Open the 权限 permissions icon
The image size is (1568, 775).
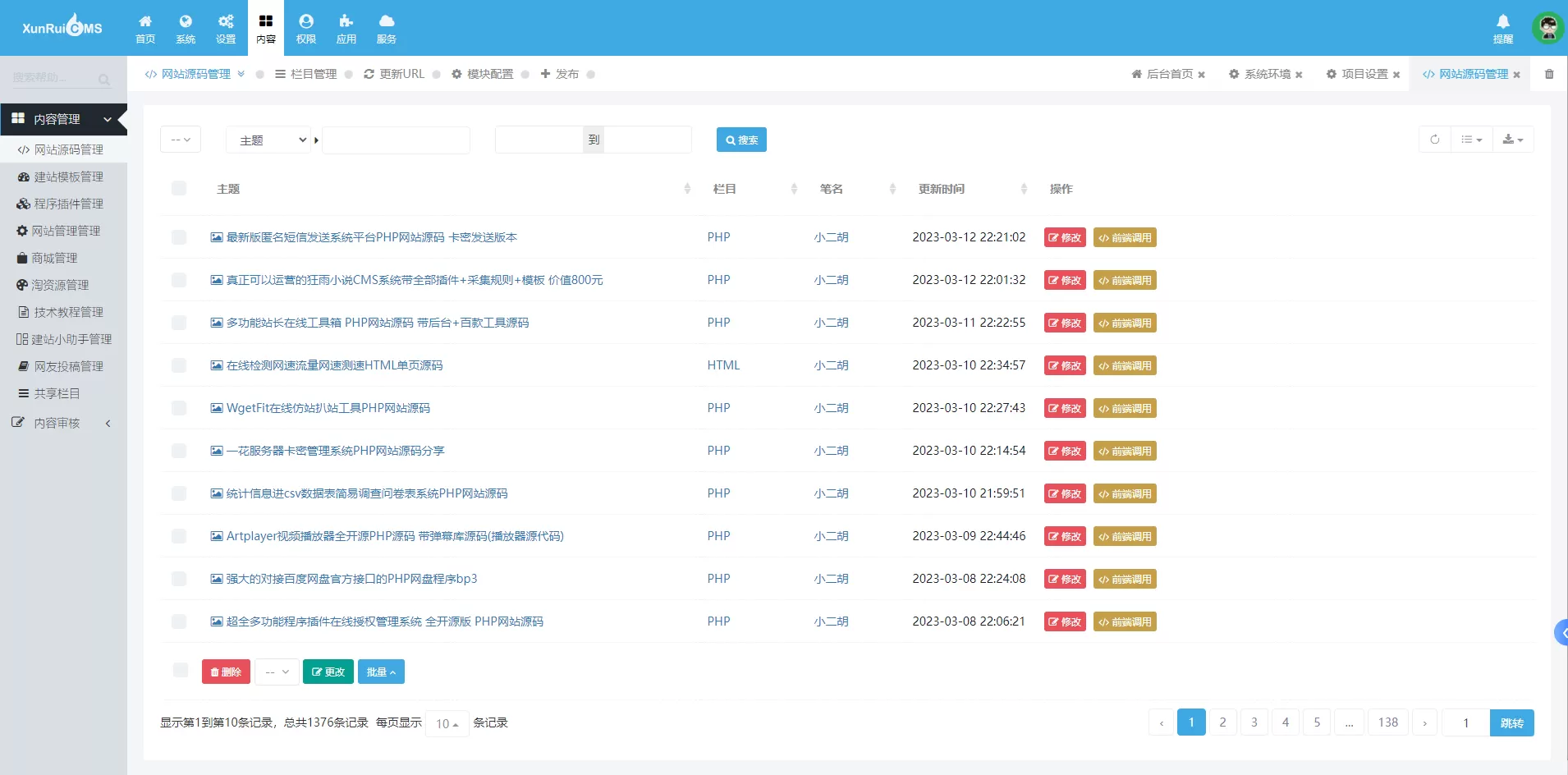point(306,28)
